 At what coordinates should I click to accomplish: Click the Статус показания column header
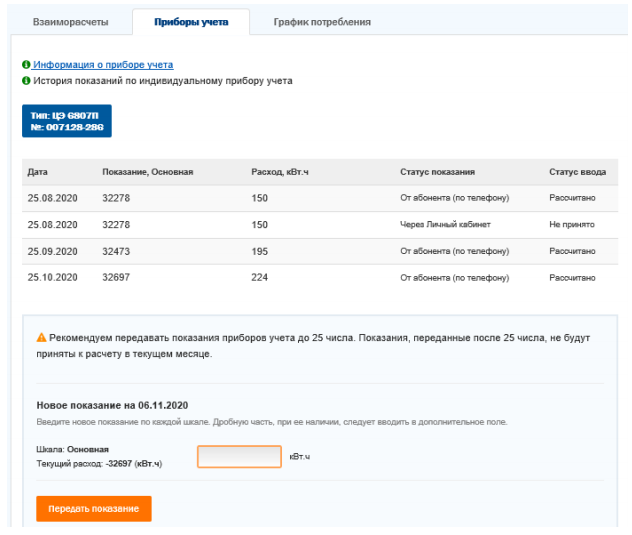pos(437,172)
